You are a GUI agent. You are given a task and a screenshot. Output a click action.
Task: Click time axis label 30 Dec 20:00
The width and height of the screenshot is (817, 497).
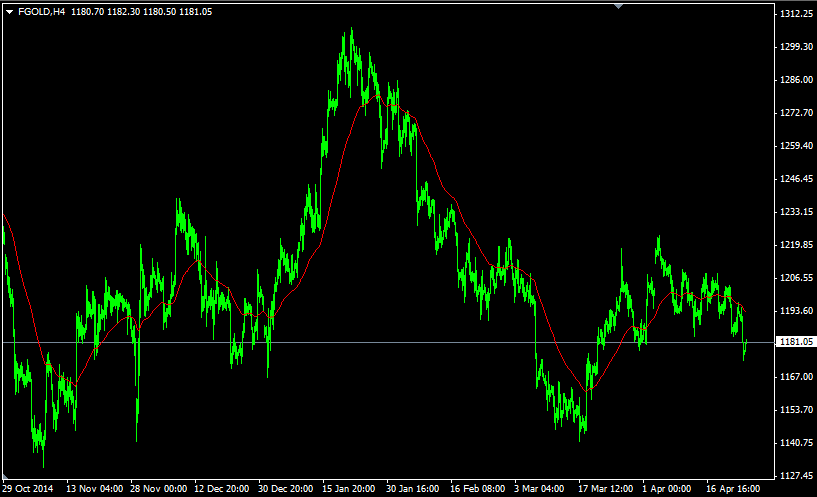pyautogui.click(x=286, y=489)
